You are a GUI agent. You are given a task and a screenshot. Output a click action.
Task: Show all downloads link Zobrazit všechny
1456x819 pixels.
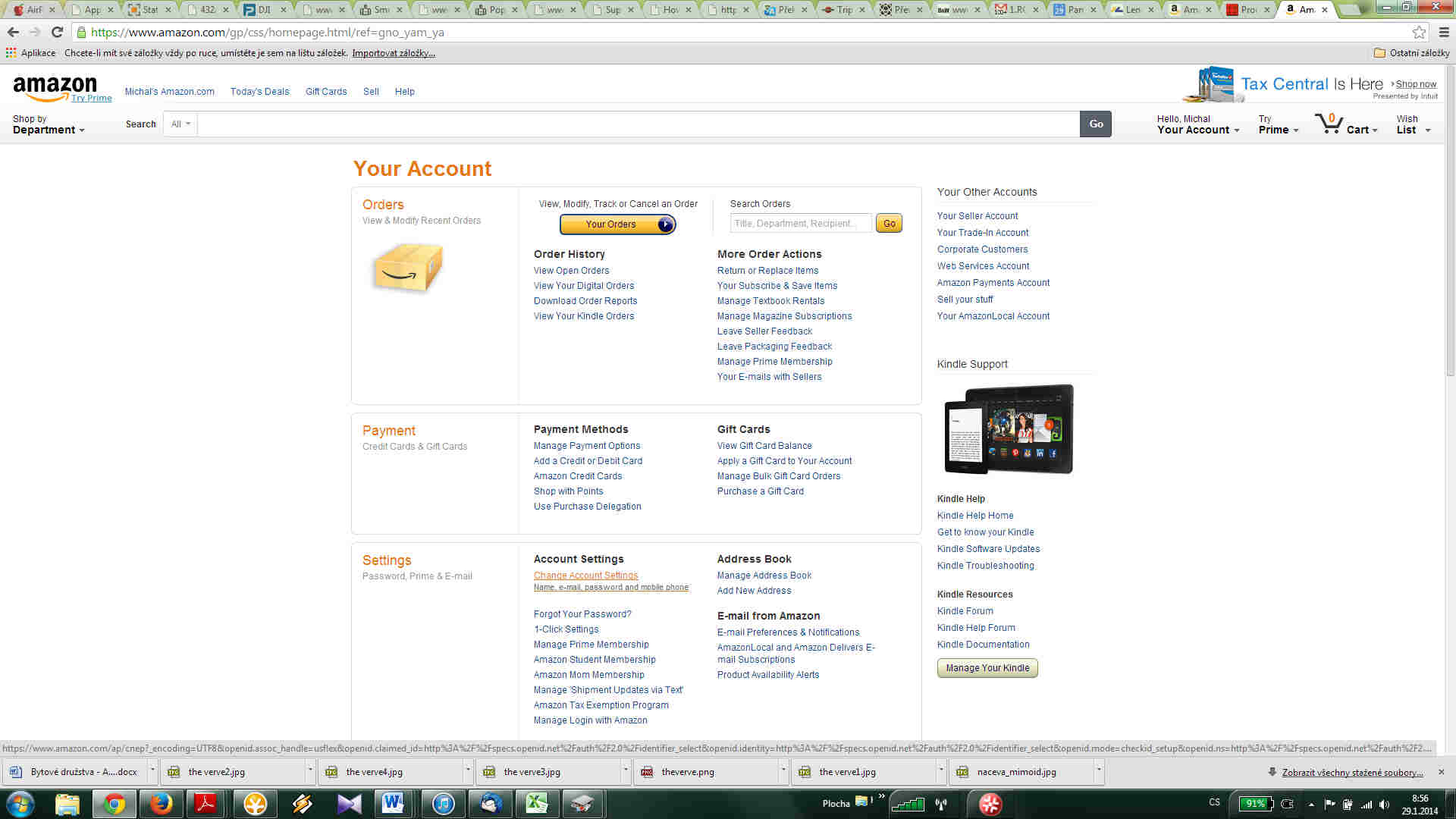coord(1352,773)
